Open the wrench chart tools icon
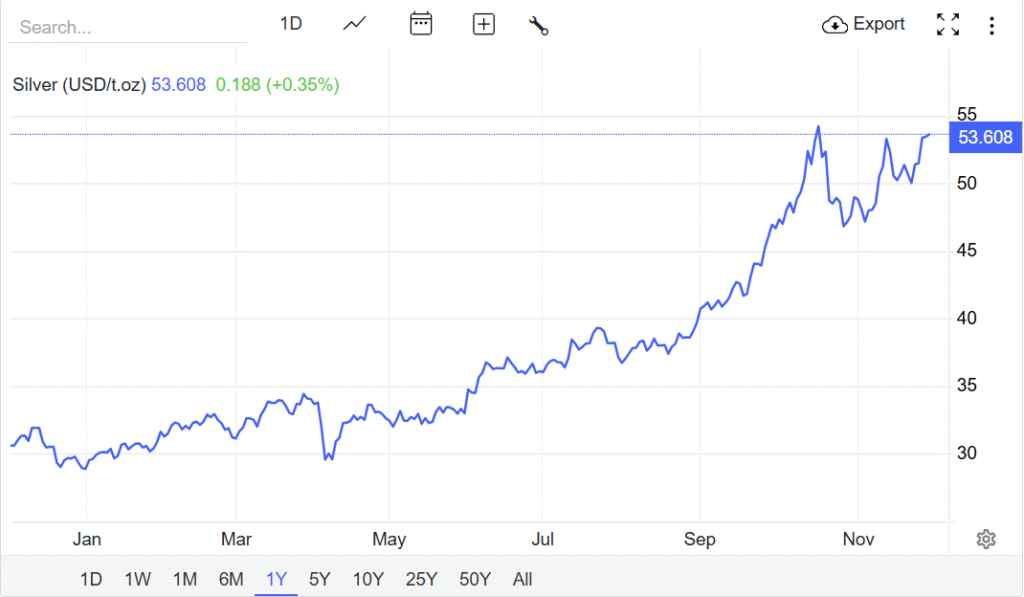 539,25
